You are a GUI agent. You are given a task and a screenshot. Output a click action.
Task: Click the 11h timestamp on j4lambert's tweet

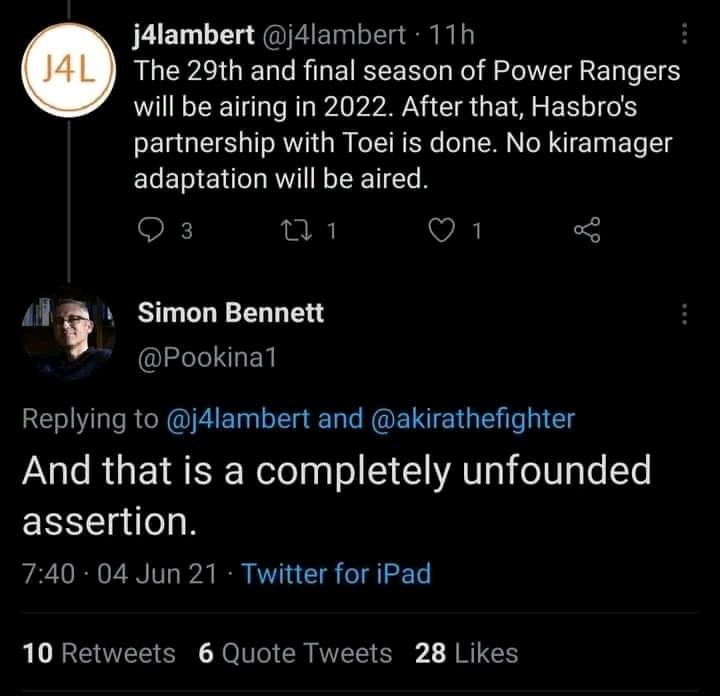(448, 35)
